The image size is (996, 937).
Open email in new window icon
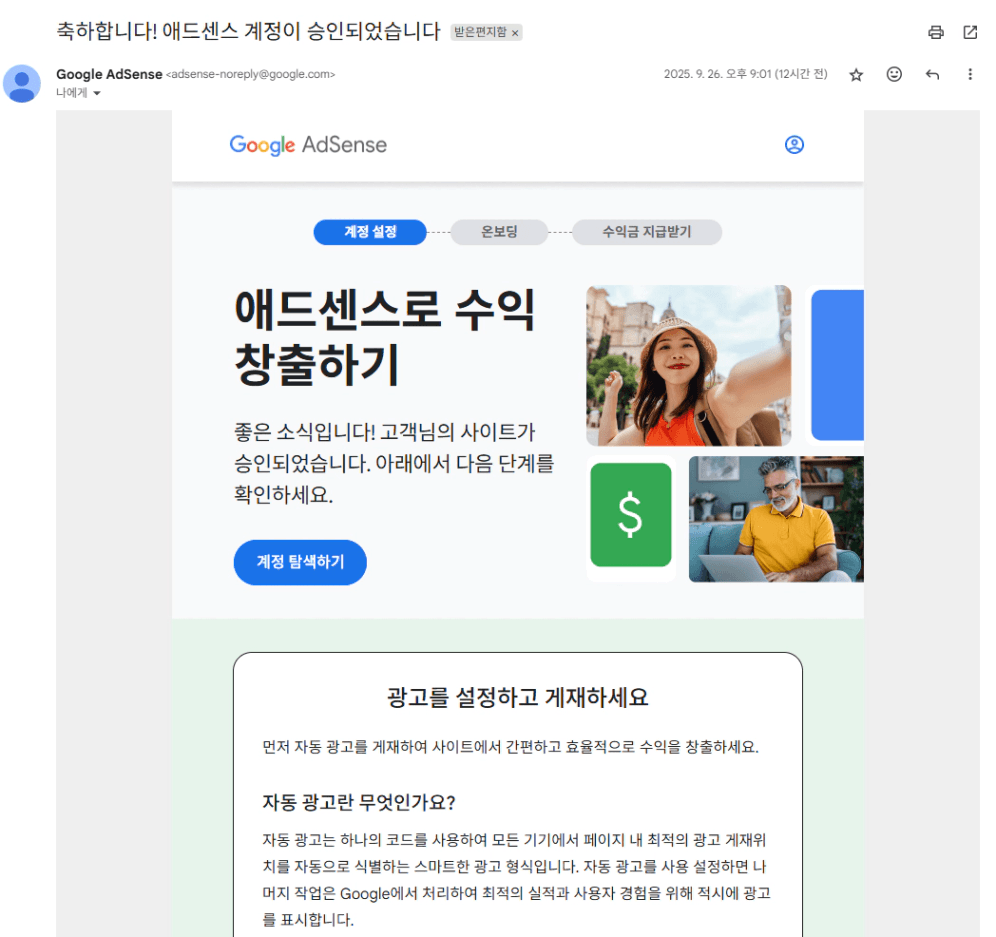pyautogui.click(x=970, y=32)
